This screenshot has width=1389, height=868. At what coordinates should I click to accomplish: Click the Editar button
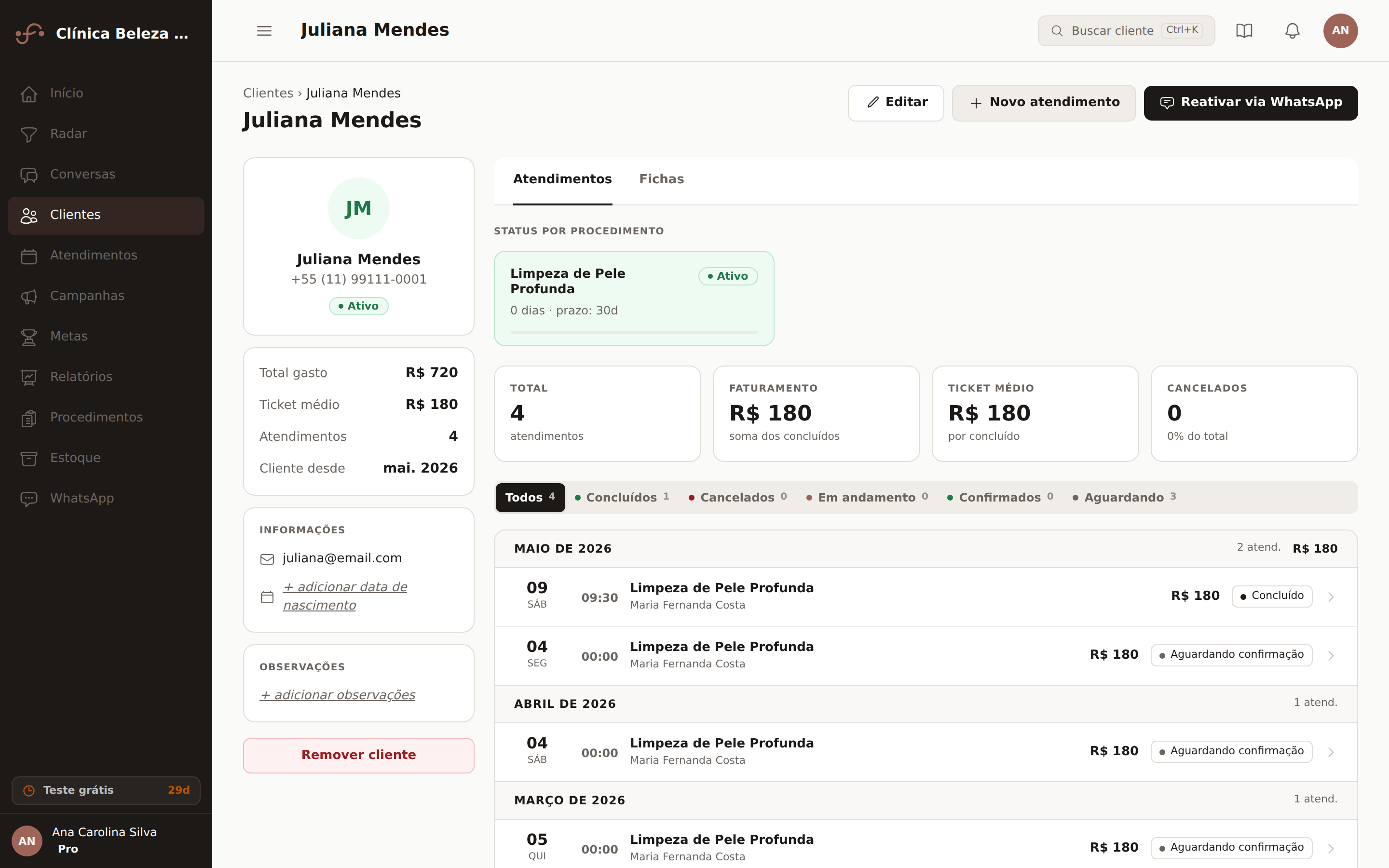pyautogui.click(x=896, y=103)
